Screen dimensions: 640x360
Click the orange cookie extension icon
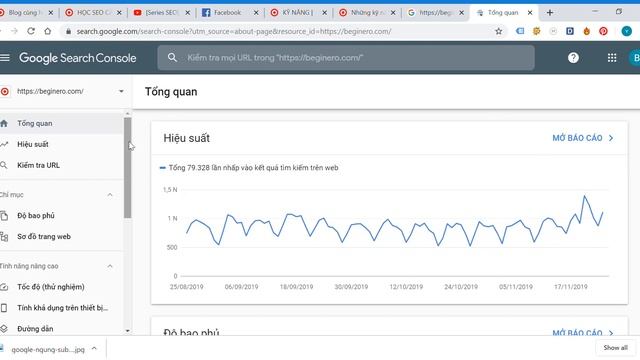click(x=536, y=31)
